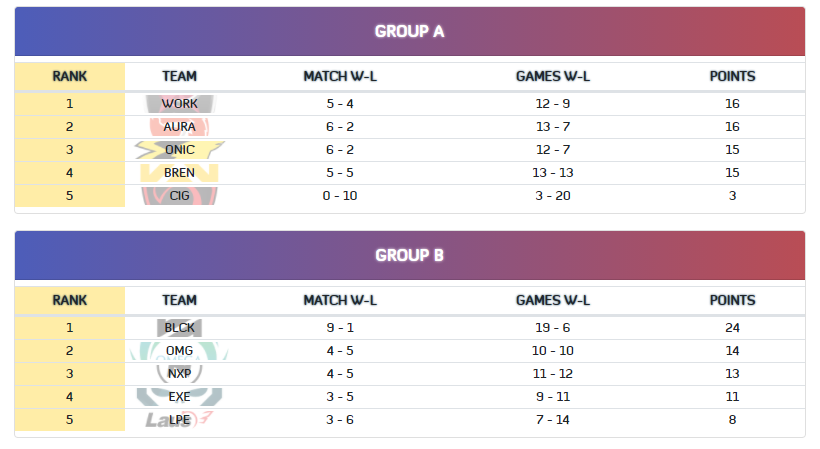The width and height of the screenshot is (820, 449).
Task: Select BLCK points value 24
Action: pos(732,328)
